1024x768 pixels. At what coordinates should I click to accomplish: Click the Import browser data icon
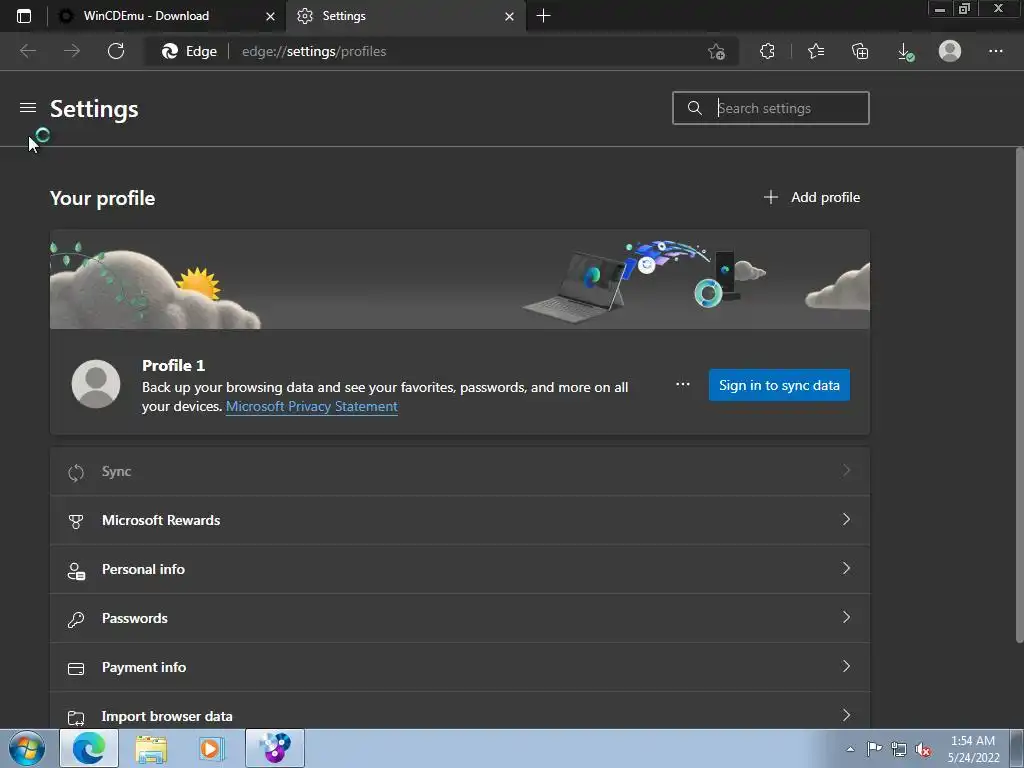[76, 718]
